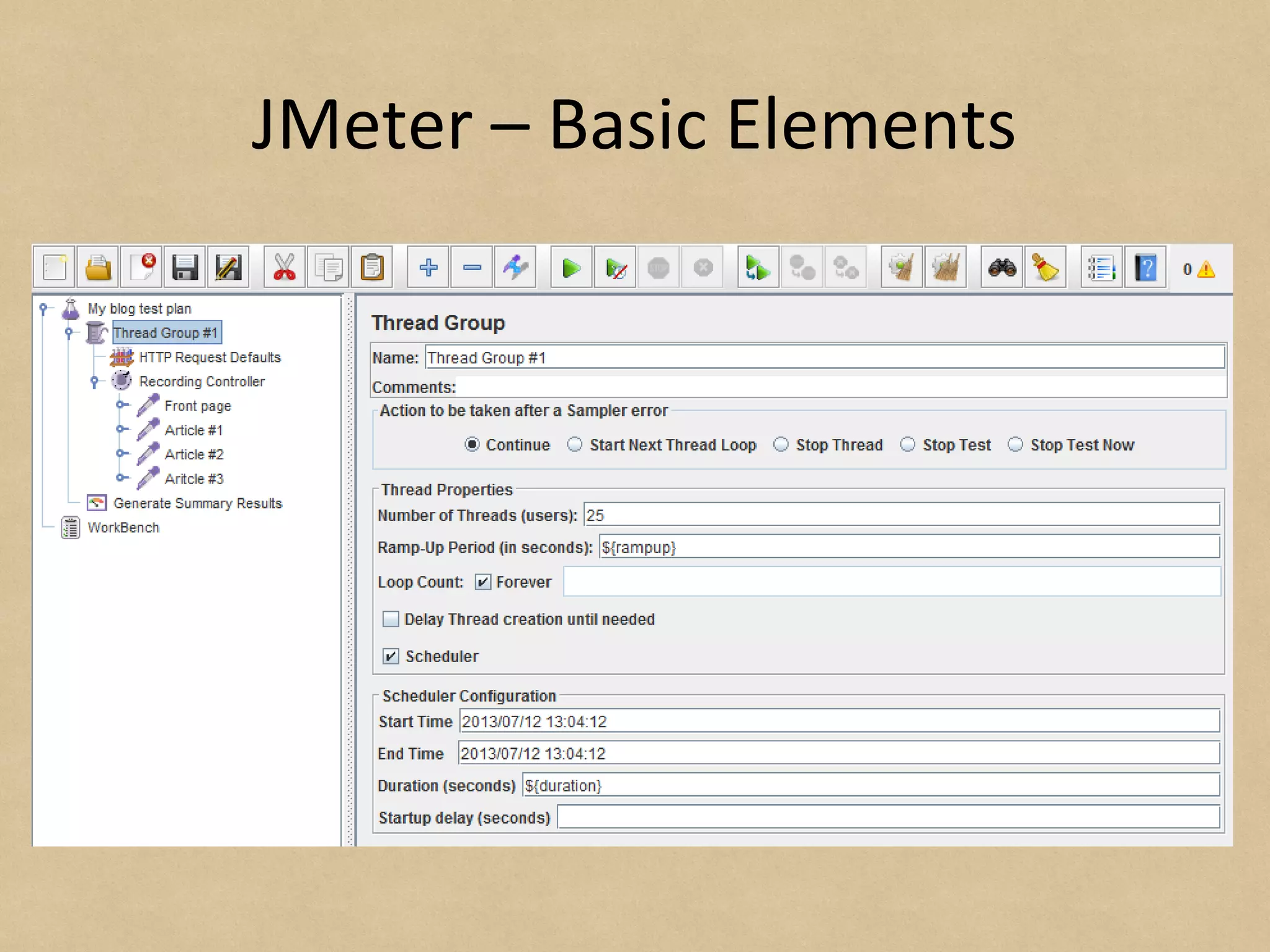Expand the Article #2 tree node
Viewport: 1270px width, 952px height.
(x=121, y=453)
